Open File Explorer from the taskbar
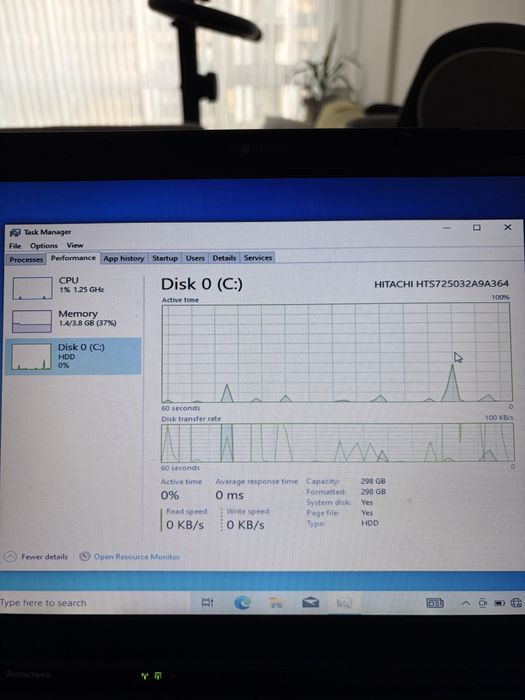The image size is (525, 700). [x=276, y=603]
